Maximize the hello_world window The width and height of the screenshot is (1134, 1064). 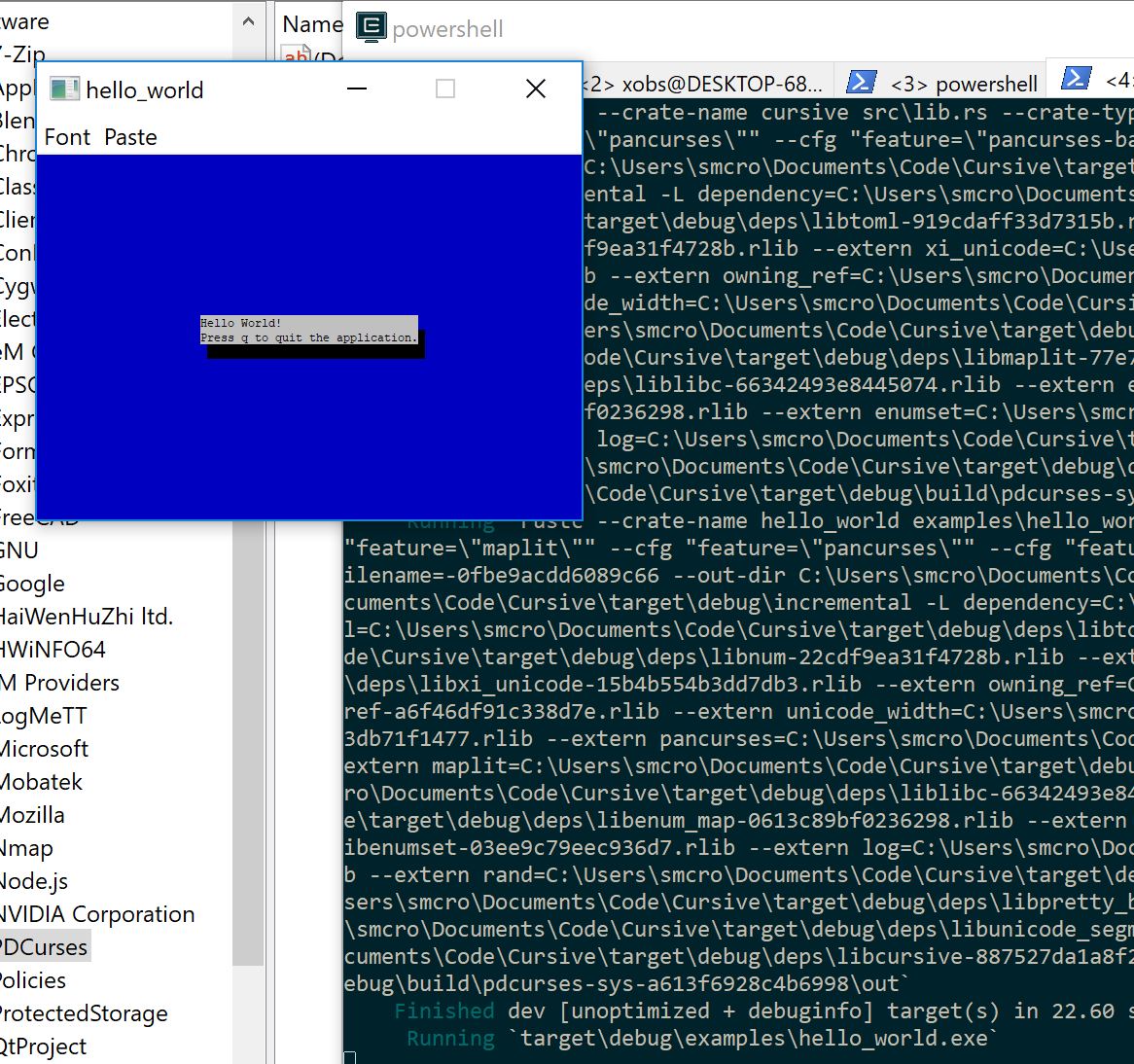coord(445,89)
